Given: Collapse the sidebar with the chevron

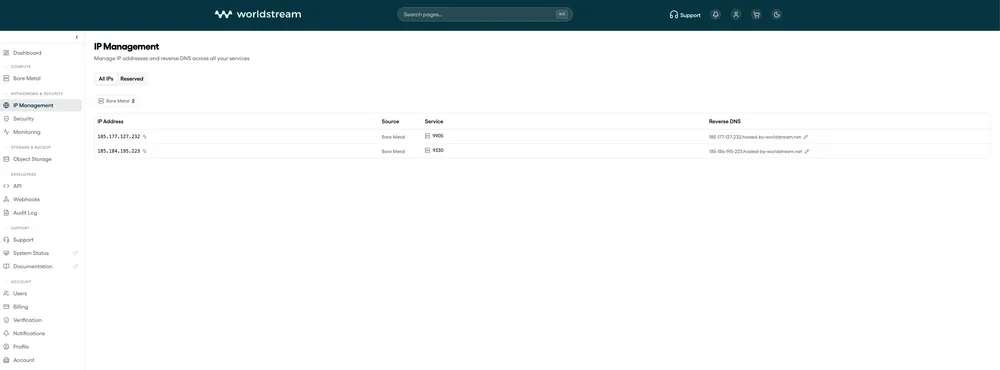Looking at the screenshot, I should [x=77, y=37].
